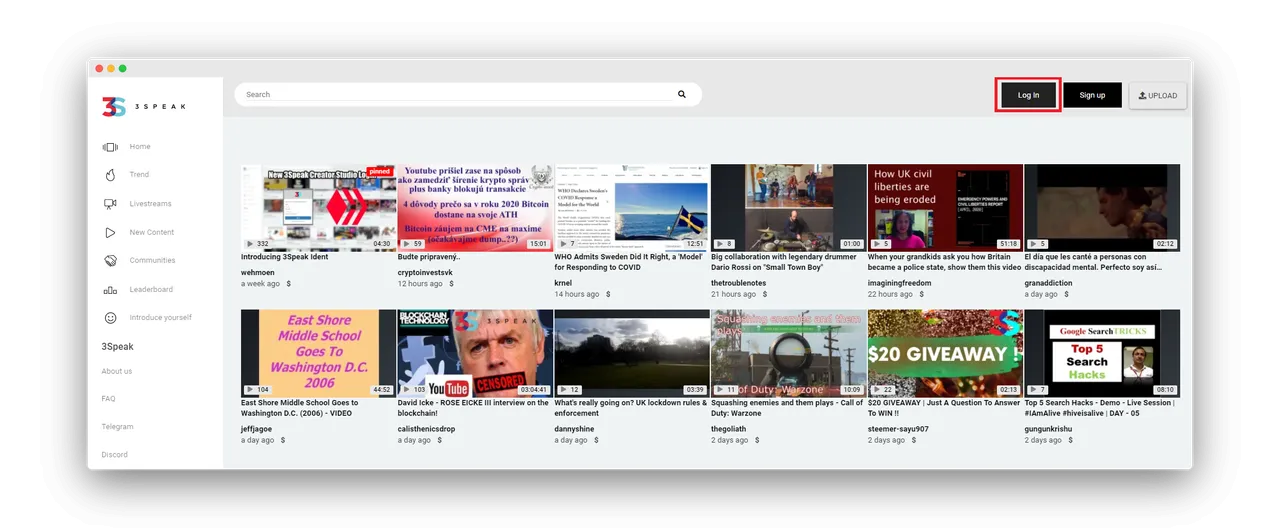The height and width of the screenshot is (528, 1280).
Task: Click dollar icon under gungunkrishu video
Action: [x=1072, y=440]
